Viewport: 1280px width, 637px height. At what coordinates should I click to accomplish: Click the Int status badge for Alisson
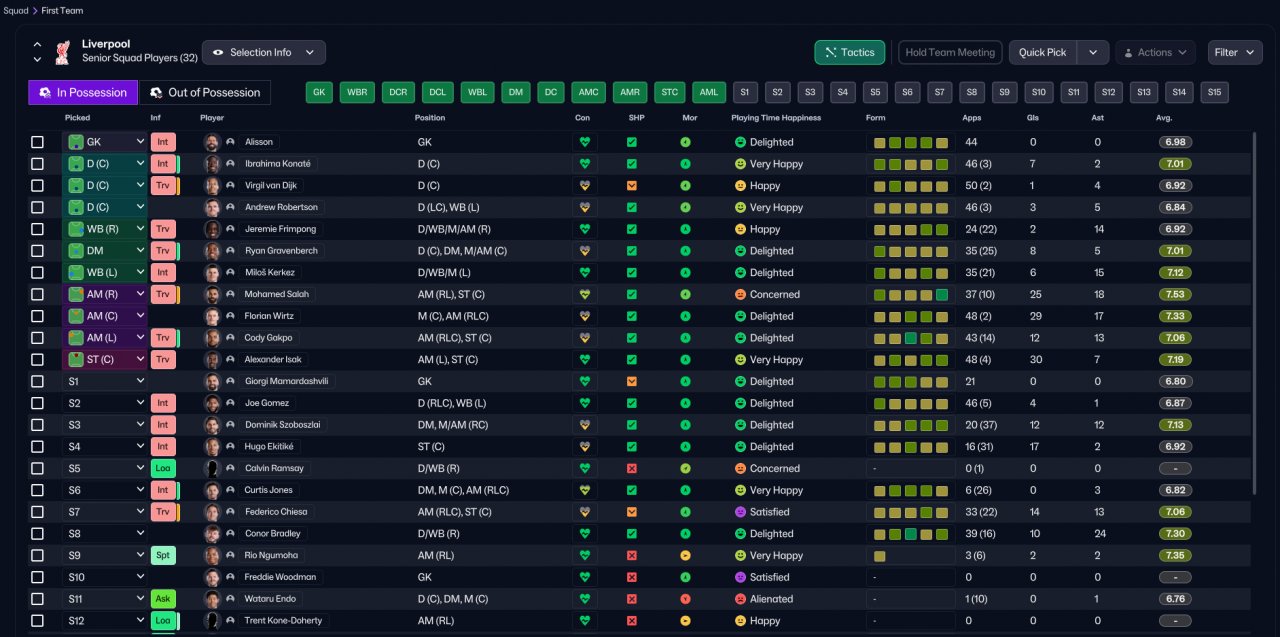coord(163,142)
